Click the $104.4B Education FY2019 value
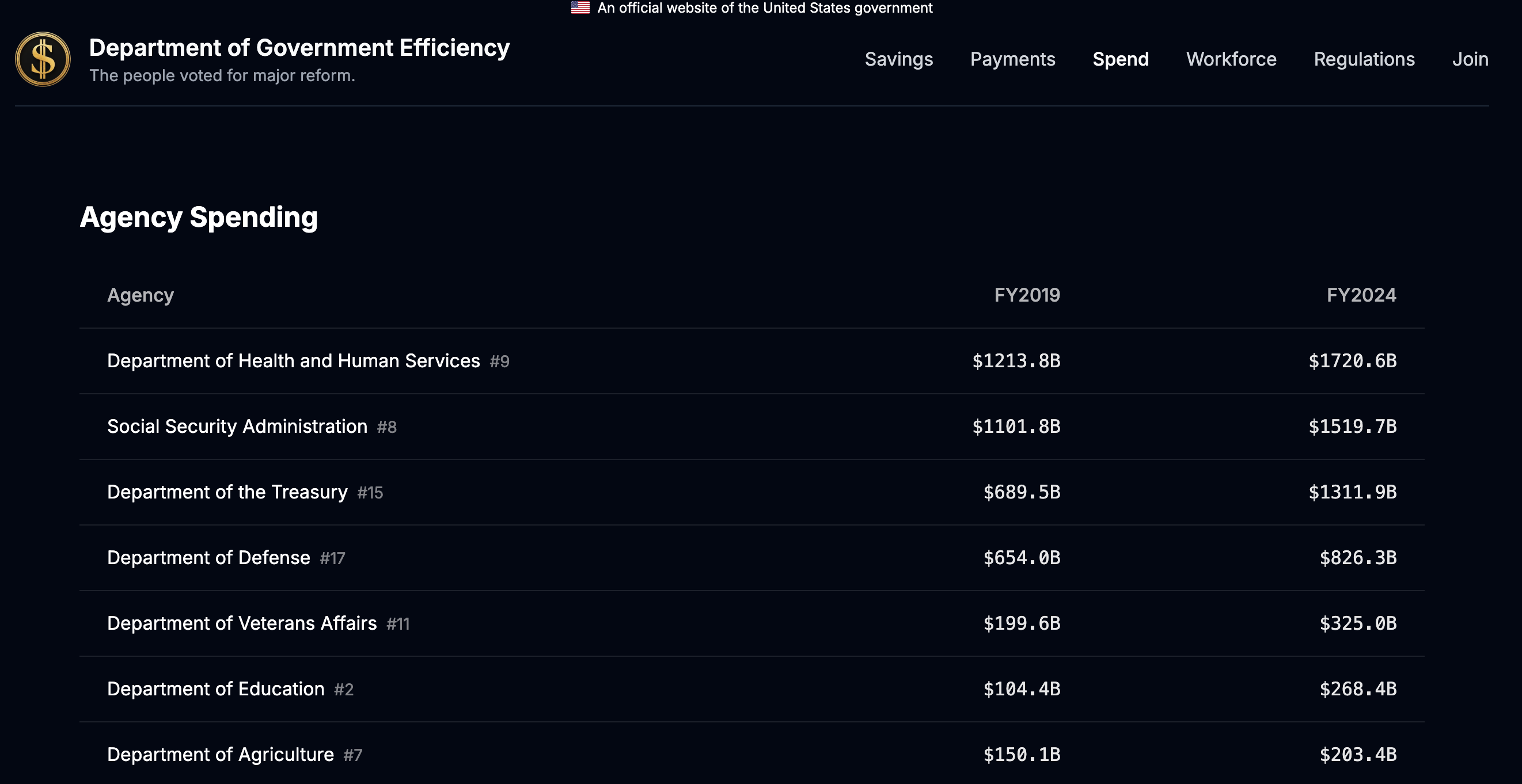 tap(1022, 689)
